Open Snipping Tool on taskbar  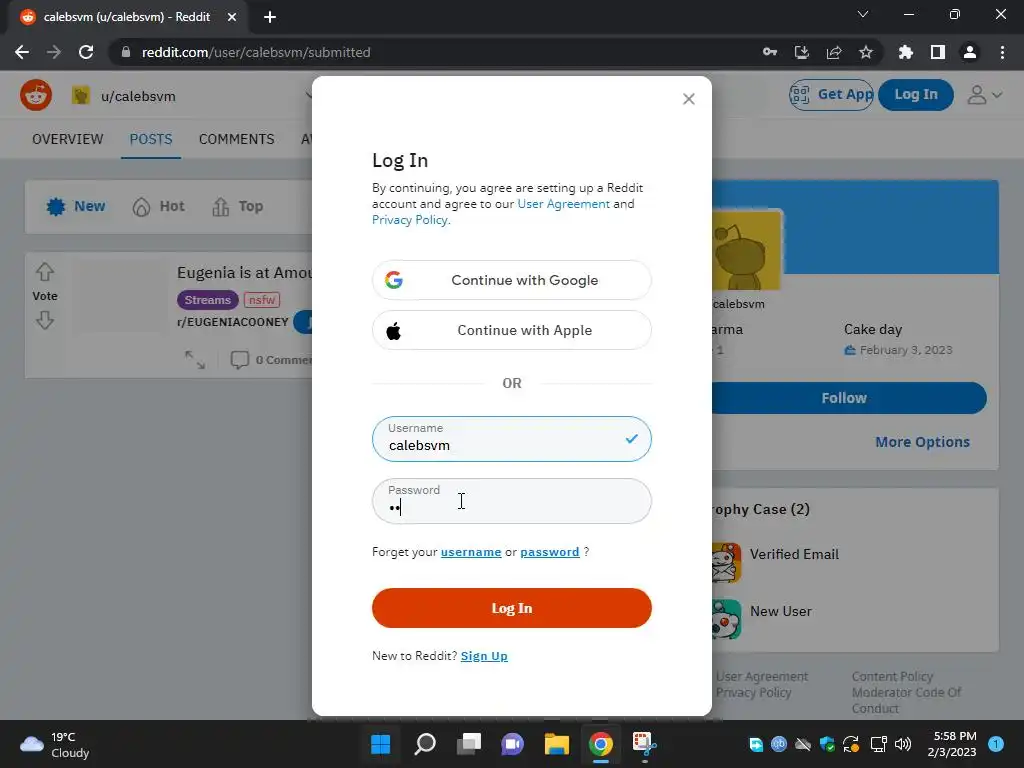point(645,744)
